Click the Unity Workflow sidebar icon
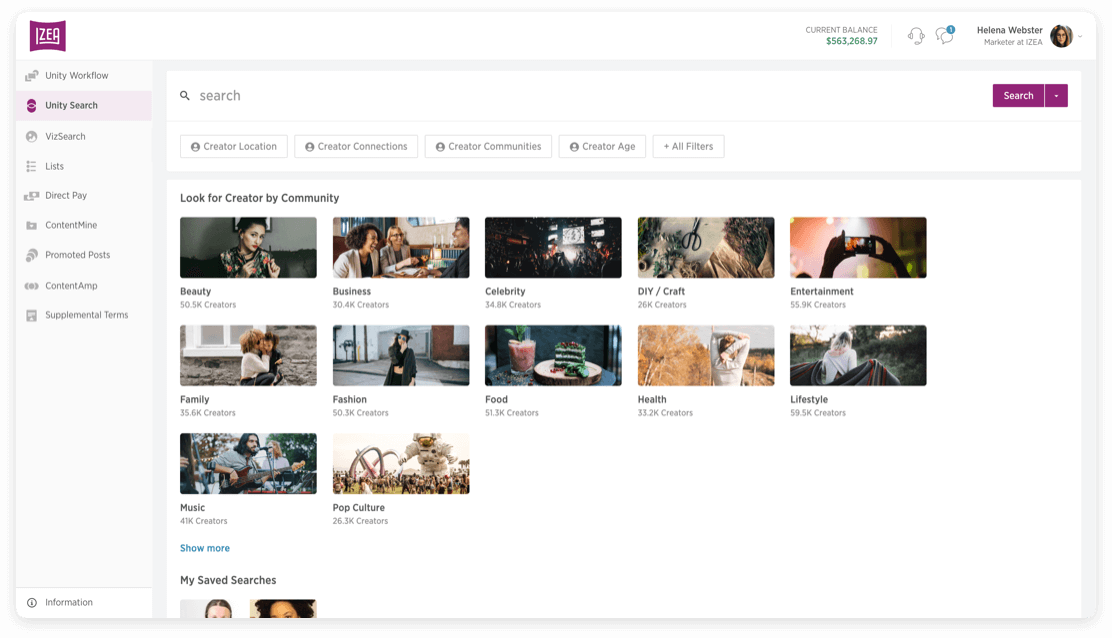The width and height of the screenshot is (1112, 638). pyautogui.click(x=32, y=76)
